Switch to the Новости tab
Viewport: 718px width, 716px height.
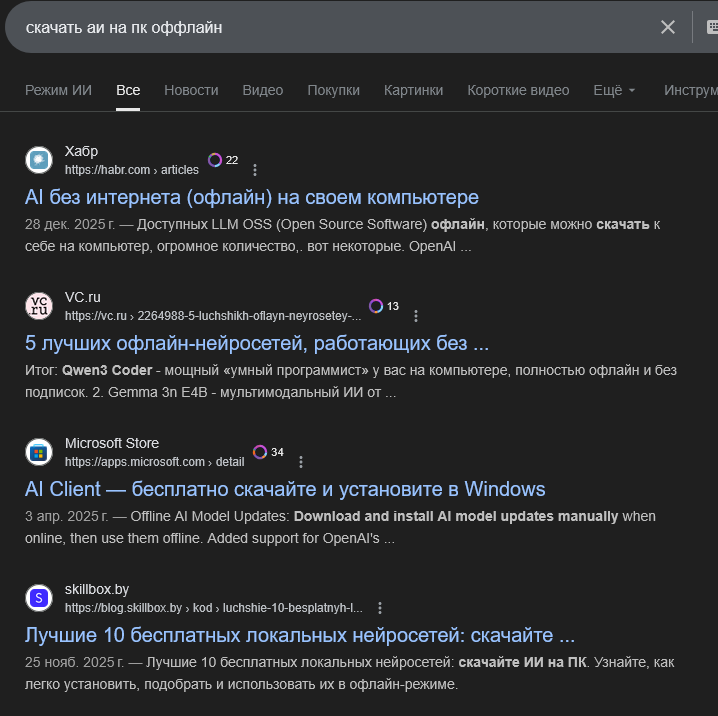click(191, 90)
